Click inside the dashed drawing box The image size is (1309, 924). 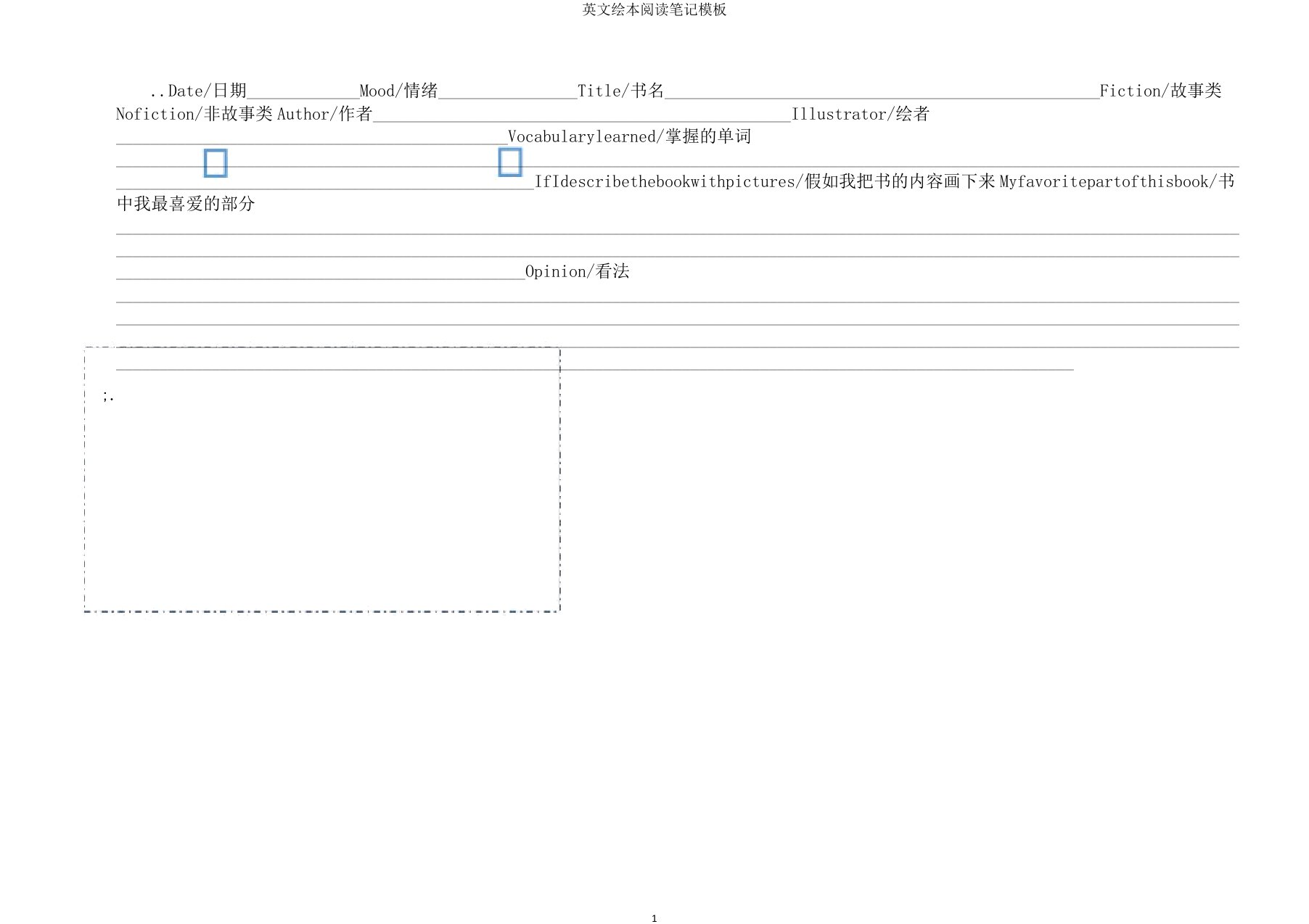[322, 479]
